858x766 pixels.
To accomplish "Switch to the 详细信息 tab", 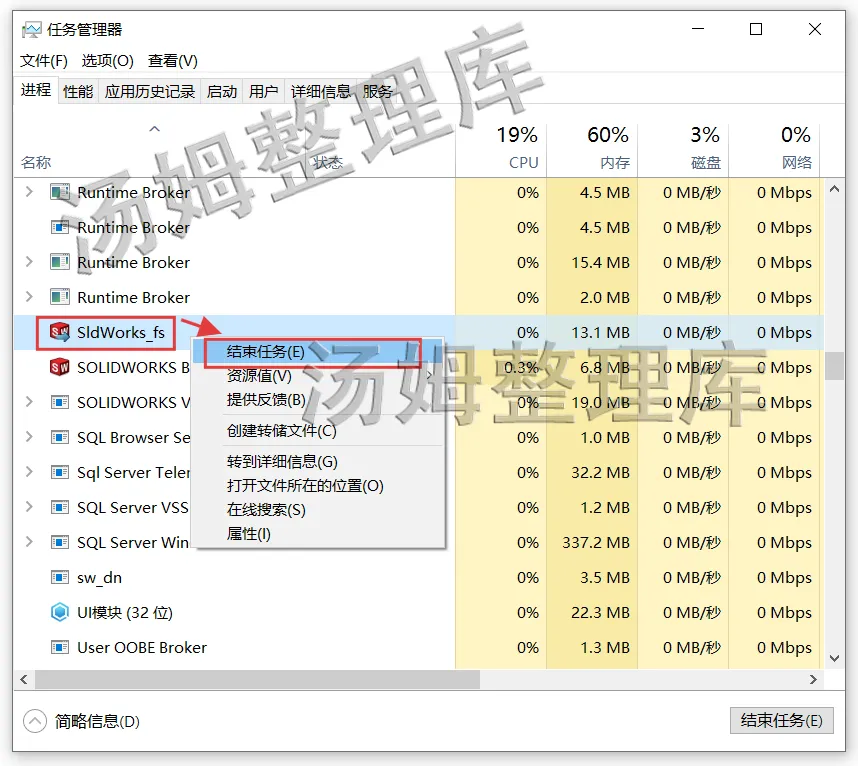I will click(x=321, y=91).
